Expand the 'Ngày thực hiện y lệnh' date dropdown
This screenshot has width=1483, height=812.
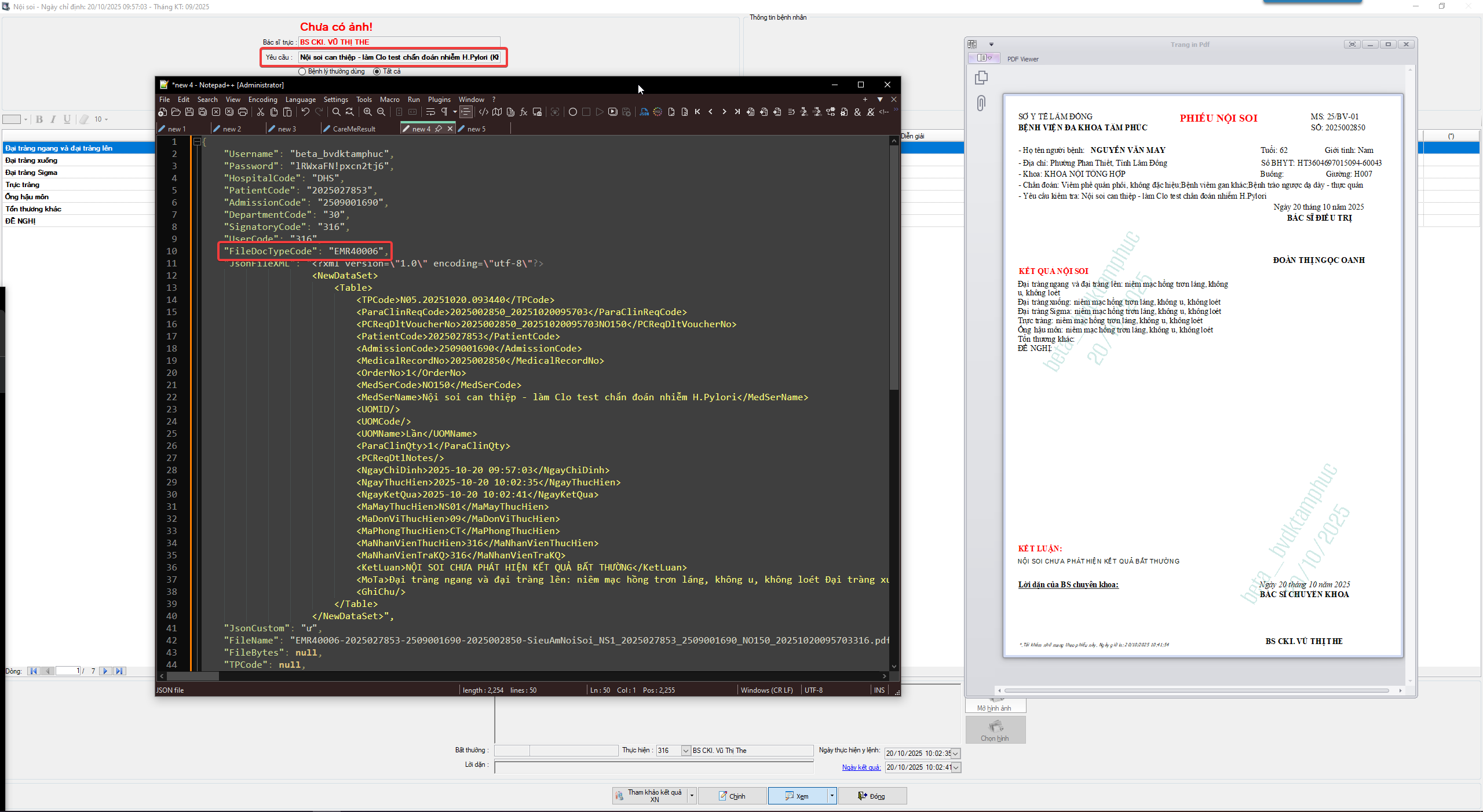955,754
